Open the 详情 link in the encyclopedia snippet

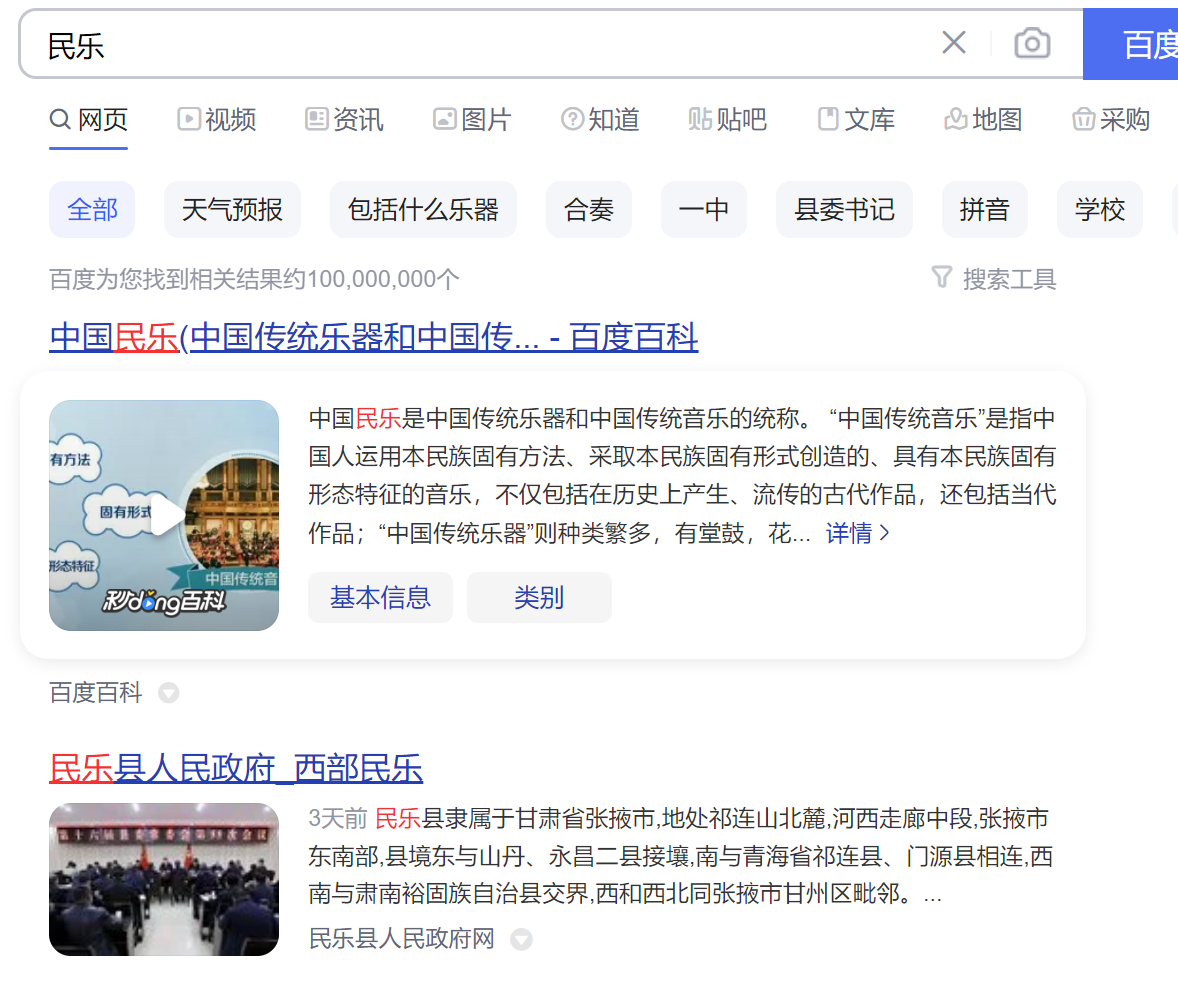click(857, 533)
